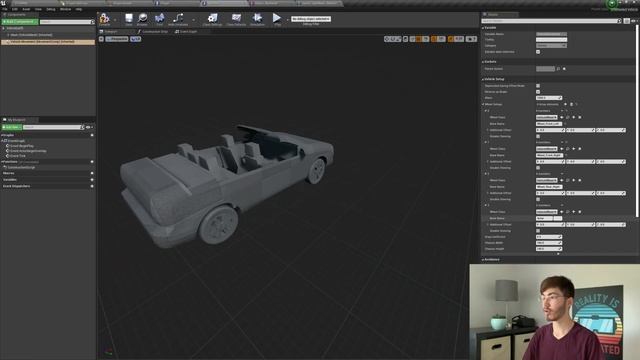Add a new function with plus

pyautogui.click(x=92, y=162)
